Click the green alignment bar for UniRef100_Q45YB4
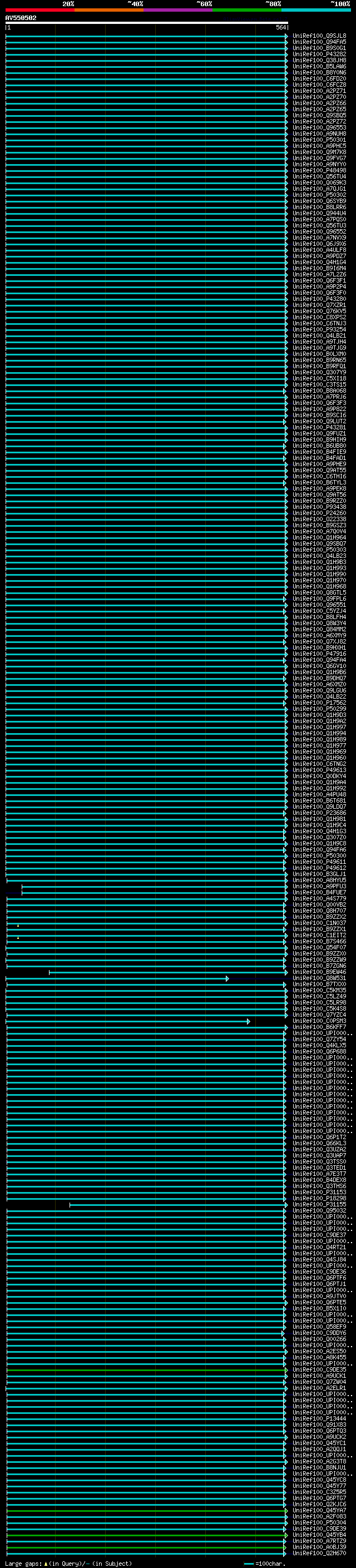The width and height of the screenshot is (356, 1568). tap(147, 1535)
